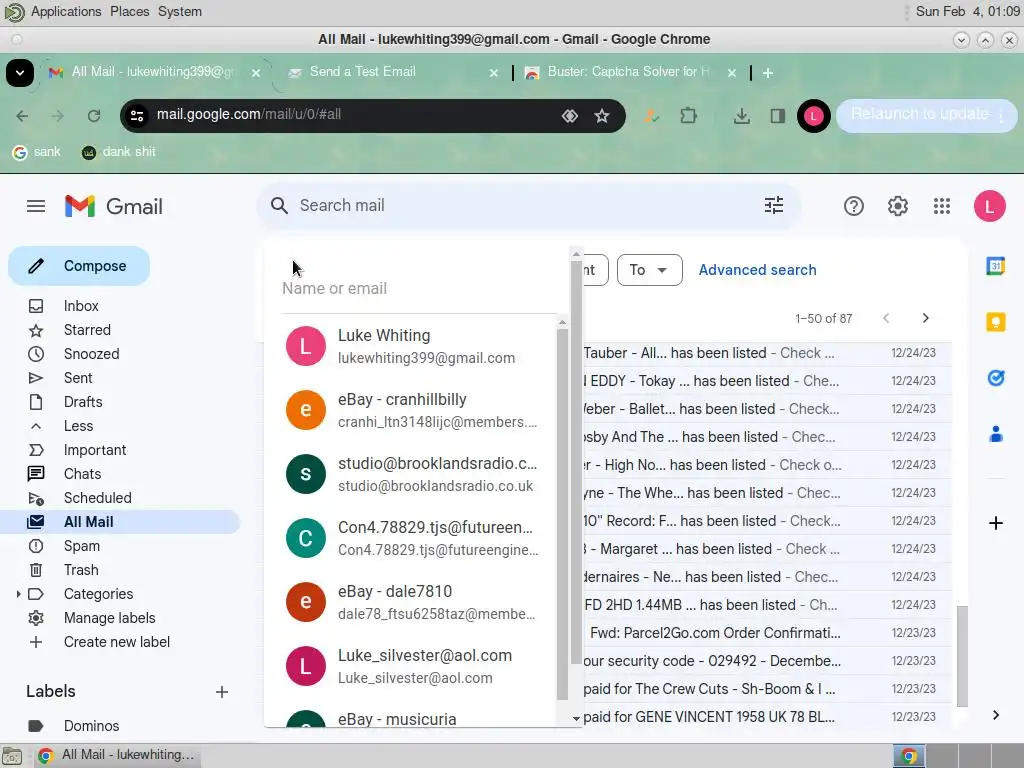The image size is (1024, 768).
Task: Collapse sidebar with Less
Action: click(78, 426)
